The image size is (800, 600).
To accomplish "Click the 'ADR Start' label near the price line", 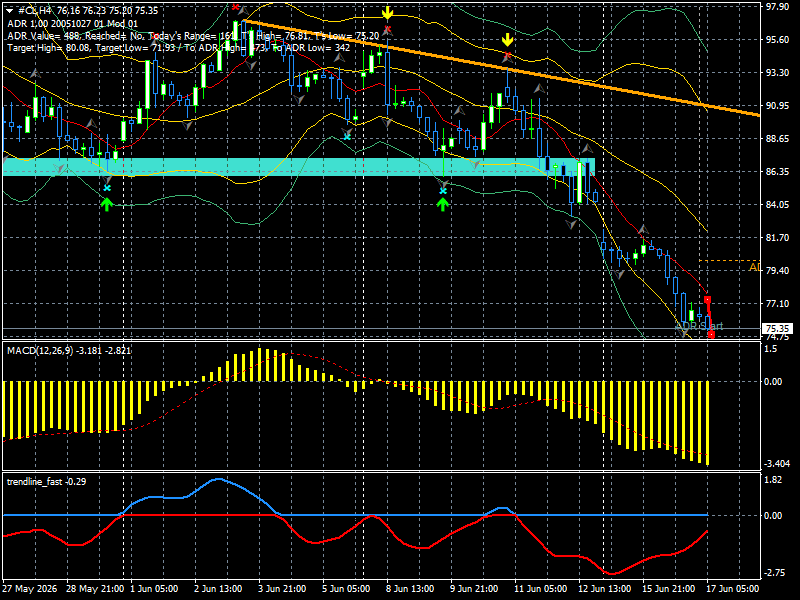I will click(x=700, y=326).
